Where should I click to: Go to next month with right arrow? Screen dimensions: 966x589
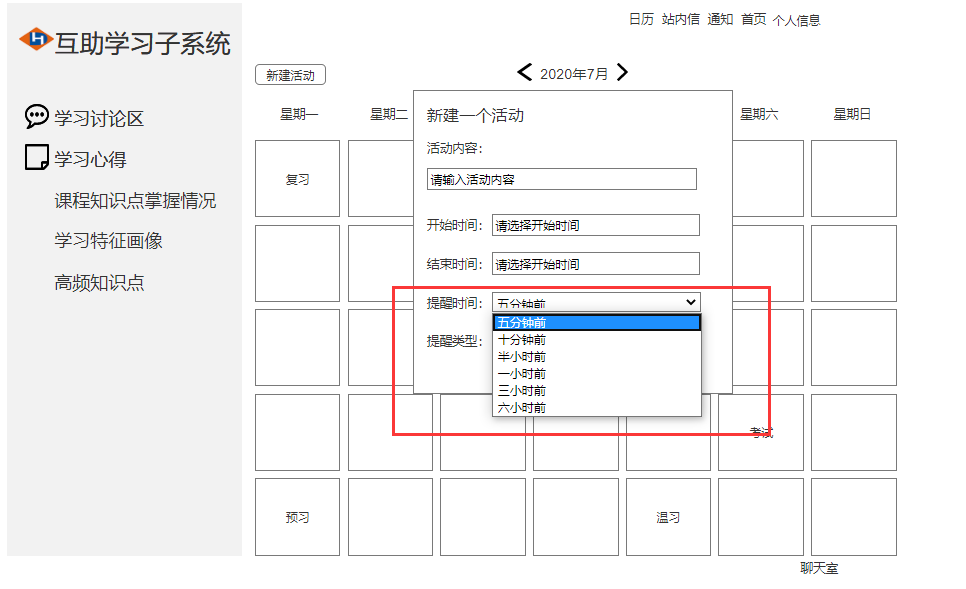click(x=622, y=72)
